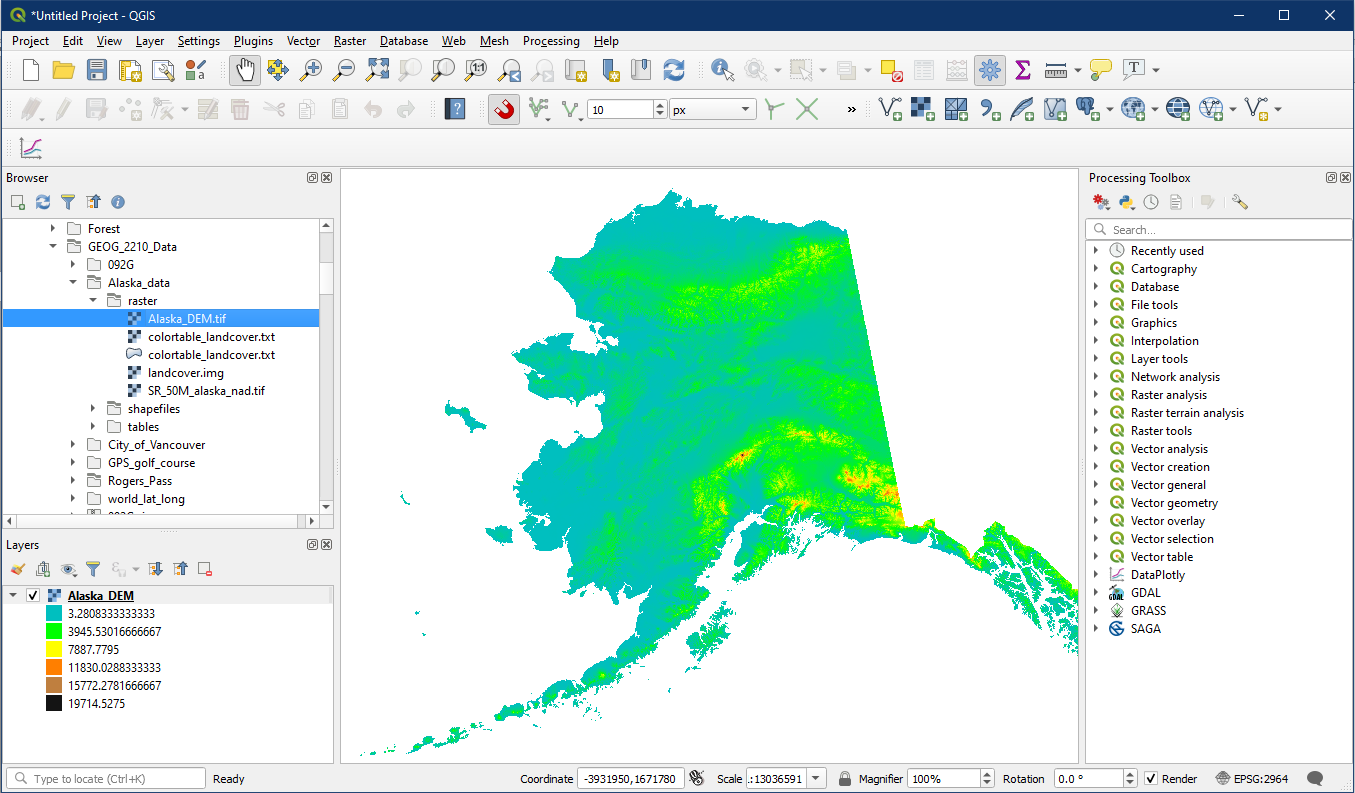Viewport: 1355px width, 793px height.
Task: Open the Statistical Summary sigma tool
Action: pyautogui.click(x=1022, y=70)
